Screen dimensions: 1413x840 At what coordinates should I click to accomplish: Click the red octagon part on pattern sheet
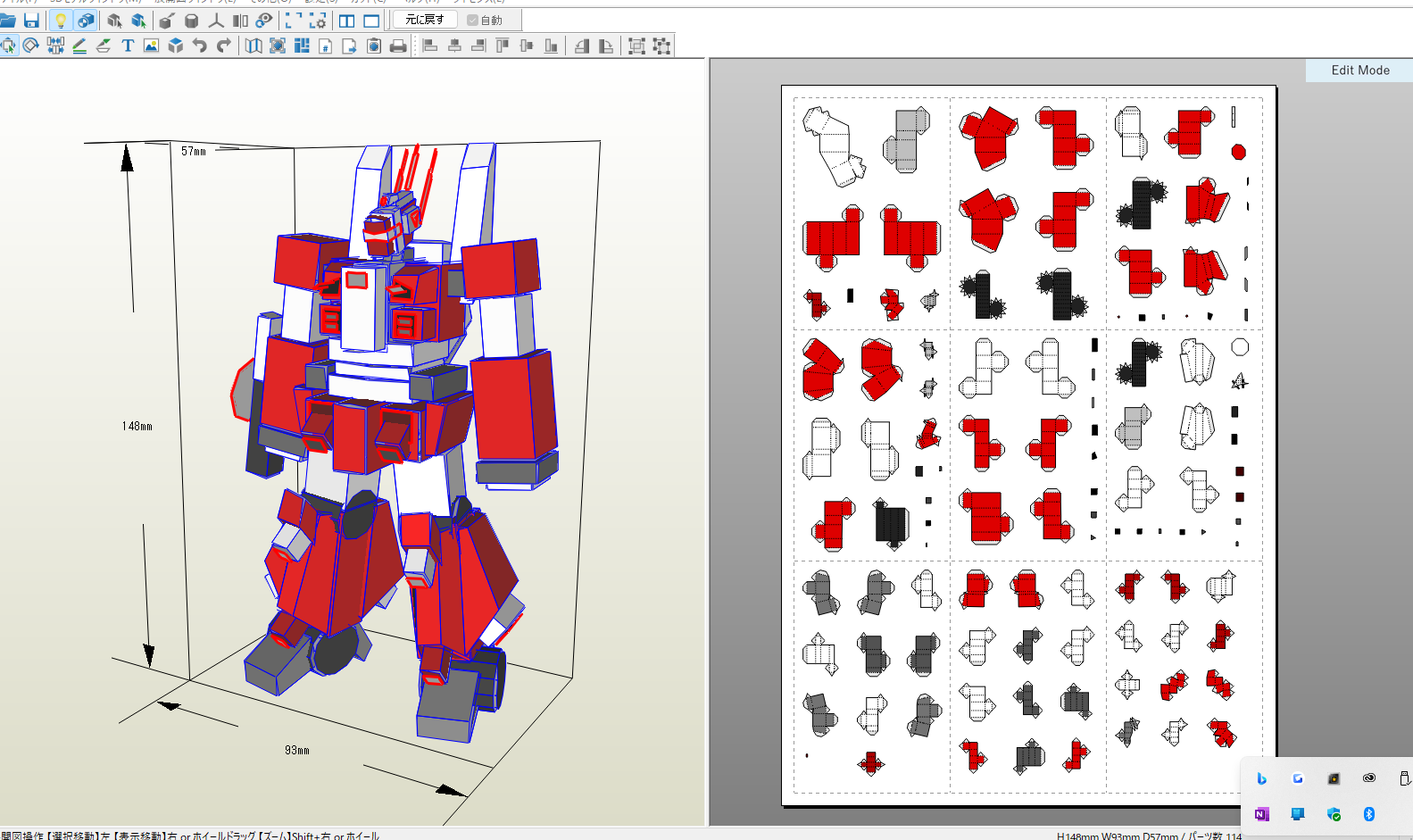click(1239, 152)
